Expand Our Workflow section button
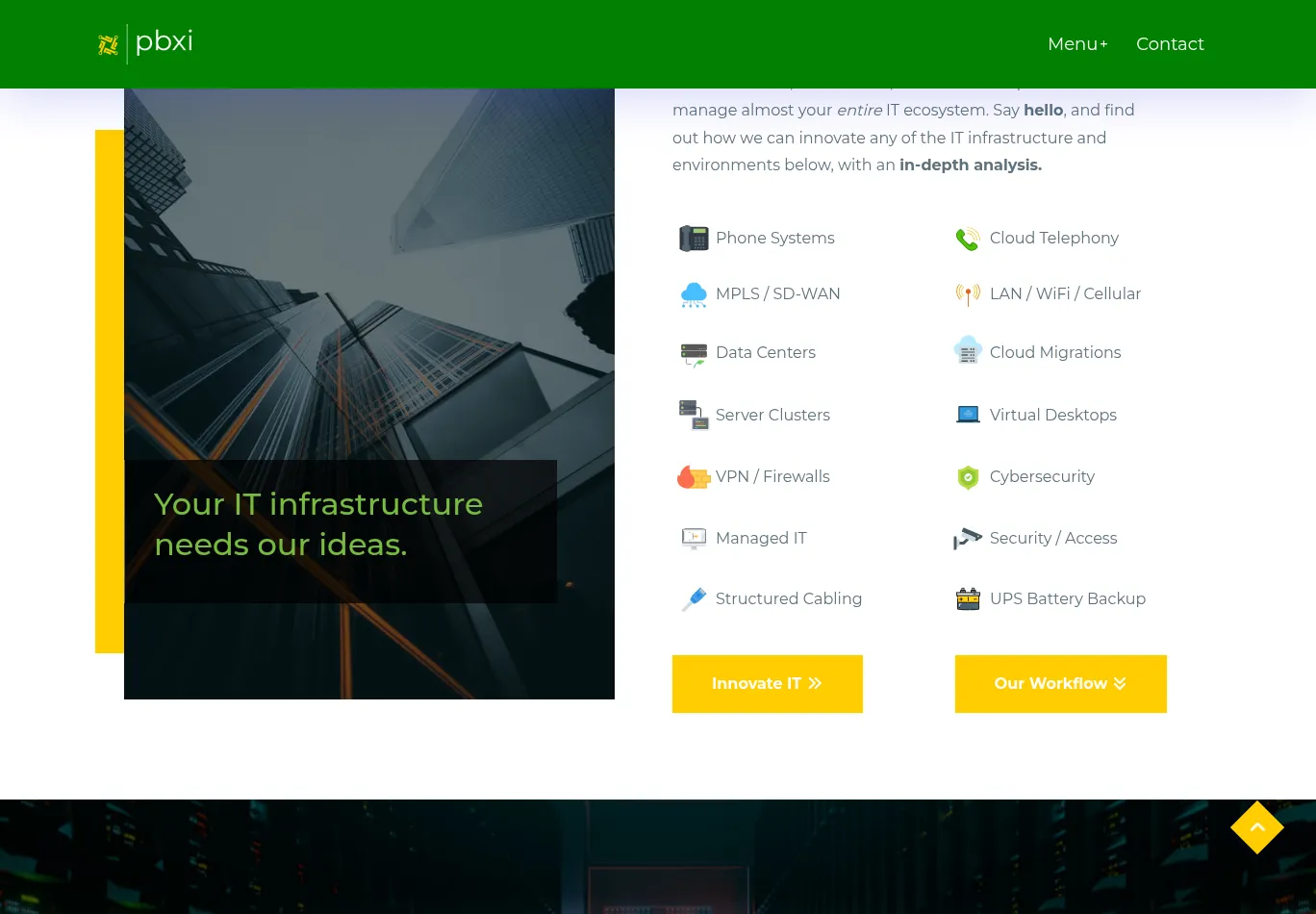 click(1060, 684)
